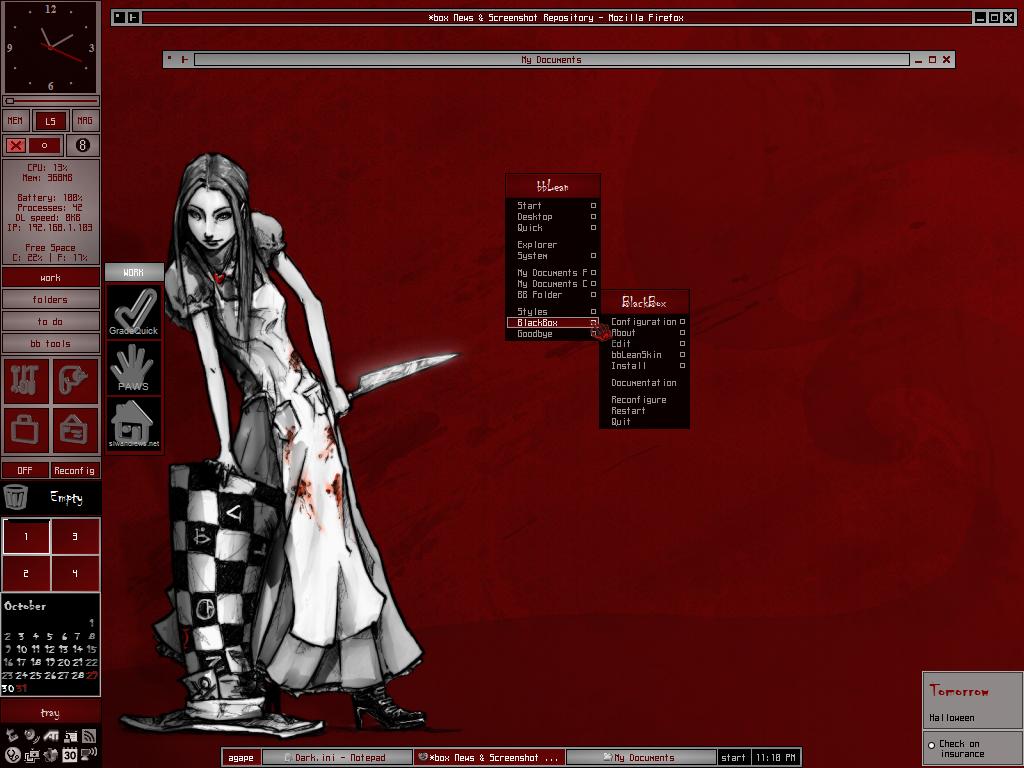Open the PAWS hand shortcut
Screen dimensions: 1024x768
pos(134,368)
